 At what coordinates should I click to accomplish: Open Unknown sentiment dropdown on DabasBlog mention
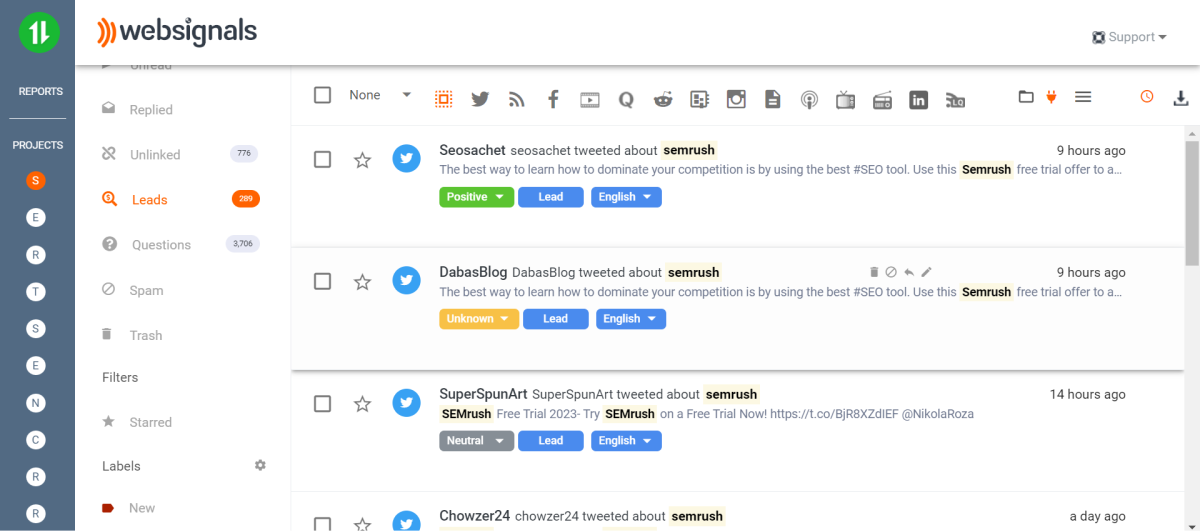point(479,319)
